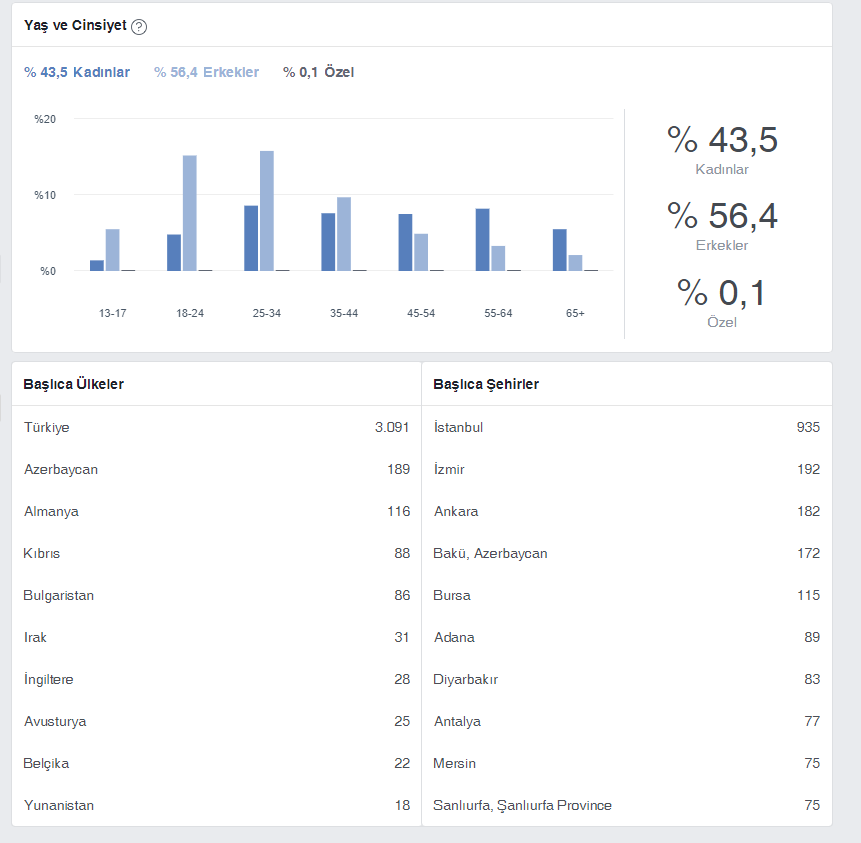Image resolution: width=861 pixels, height=843 pixels.
Task: Select the % 0,1 Özel legend
Action: point(318,72)
